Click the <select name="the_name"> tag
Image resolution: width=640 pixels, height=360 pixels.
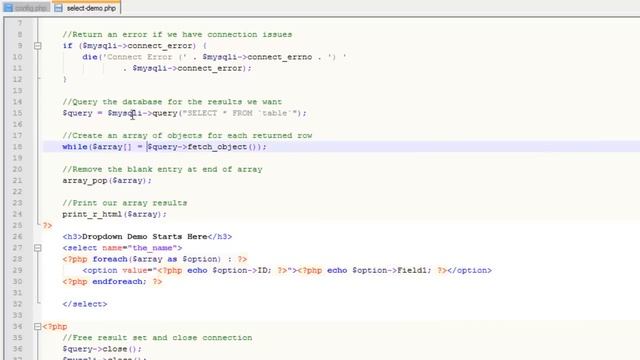(x=122, y=248)
